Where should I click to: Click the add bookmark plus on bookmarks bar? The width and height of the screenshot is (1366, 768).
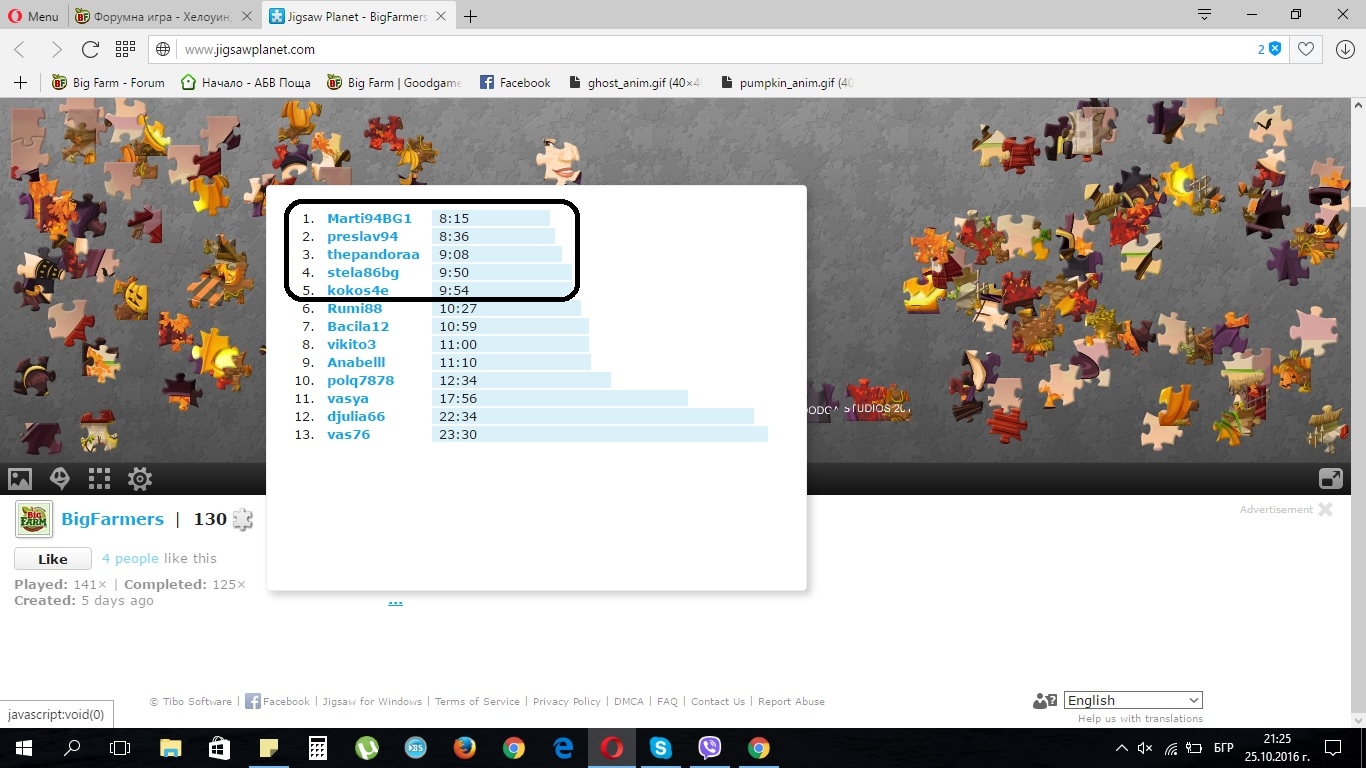pos(20,82)
